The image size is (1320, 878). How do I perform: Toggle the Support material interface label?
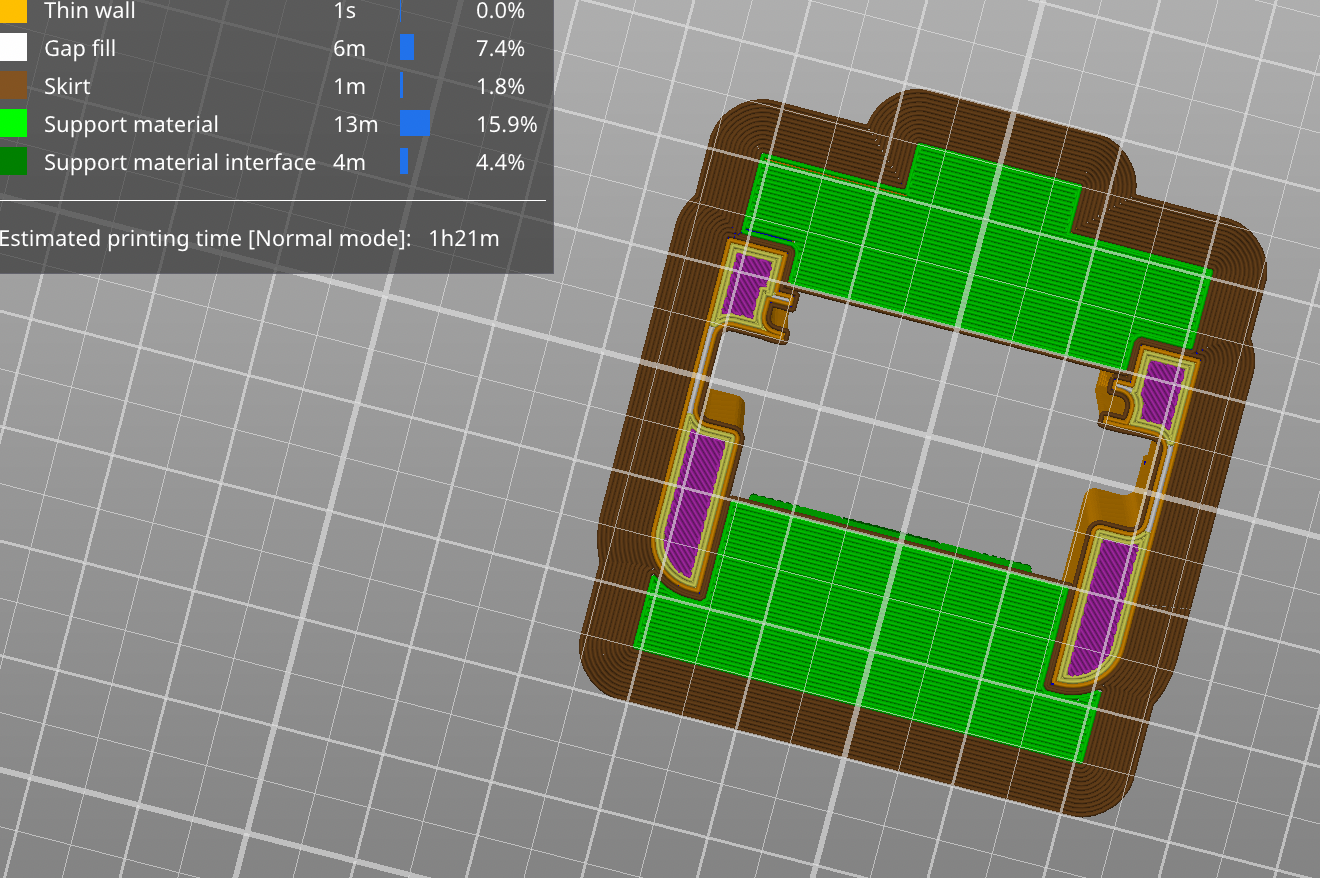tap(180, 162)
